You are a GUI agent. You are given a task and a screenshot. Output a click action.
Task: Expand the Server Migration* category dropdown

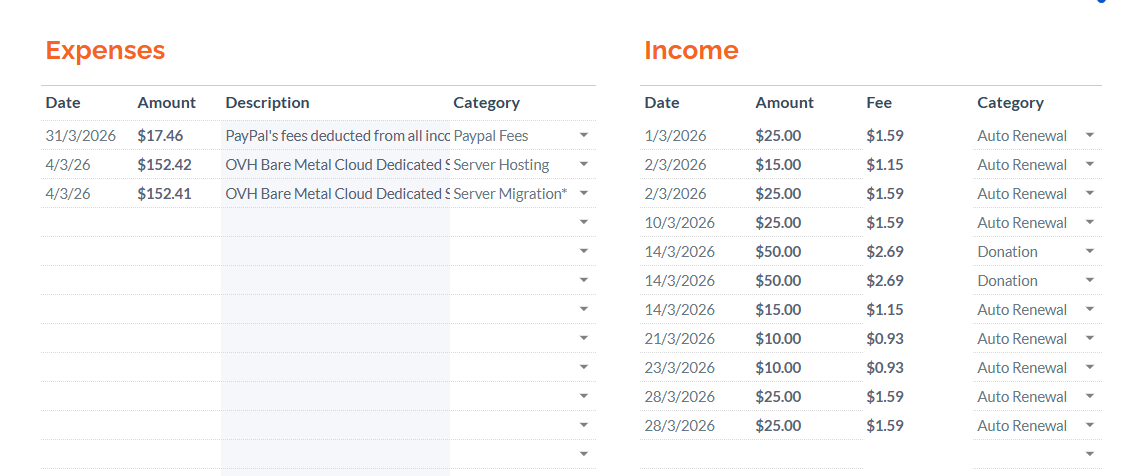(584, 193)
